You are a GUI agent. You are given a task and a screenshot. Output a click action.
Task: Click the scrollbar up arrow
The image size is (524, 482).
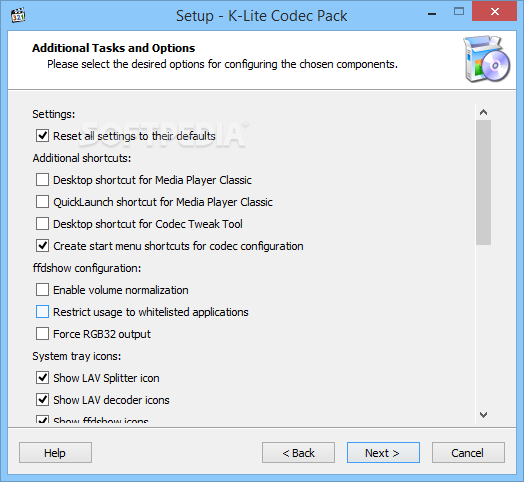pyautogui.click(x=484, y=112)
